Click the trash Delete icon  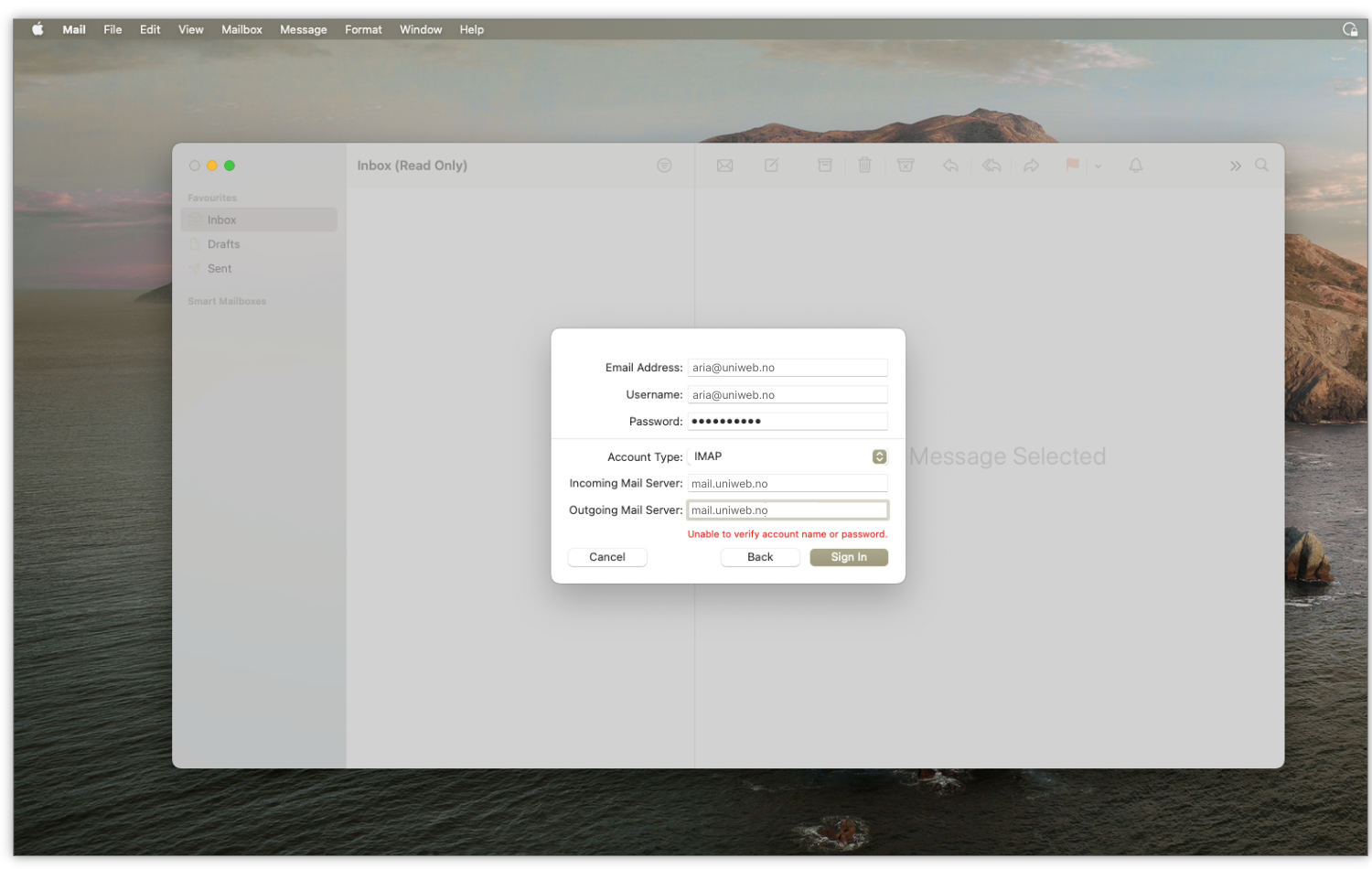(x=865, y=166)
